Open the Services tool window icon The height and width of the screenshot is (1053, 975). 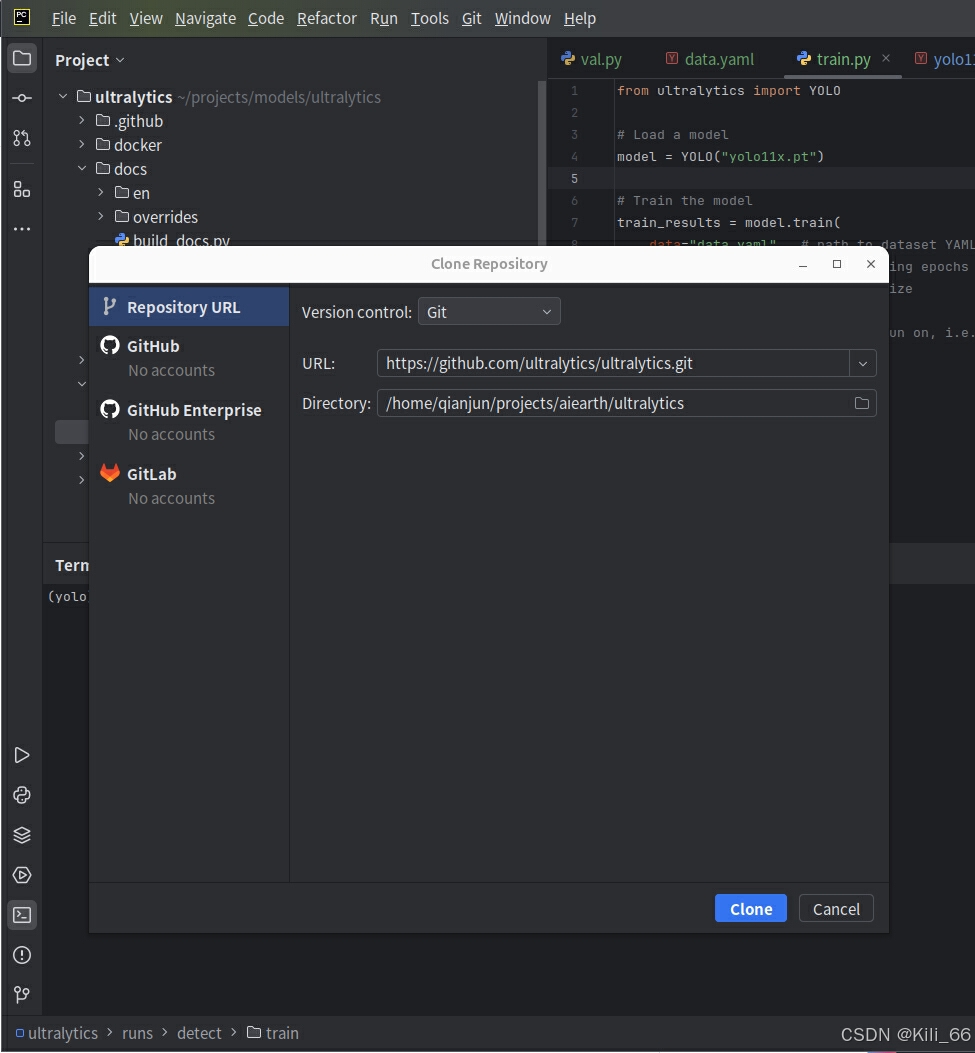(x=22, y=875)
